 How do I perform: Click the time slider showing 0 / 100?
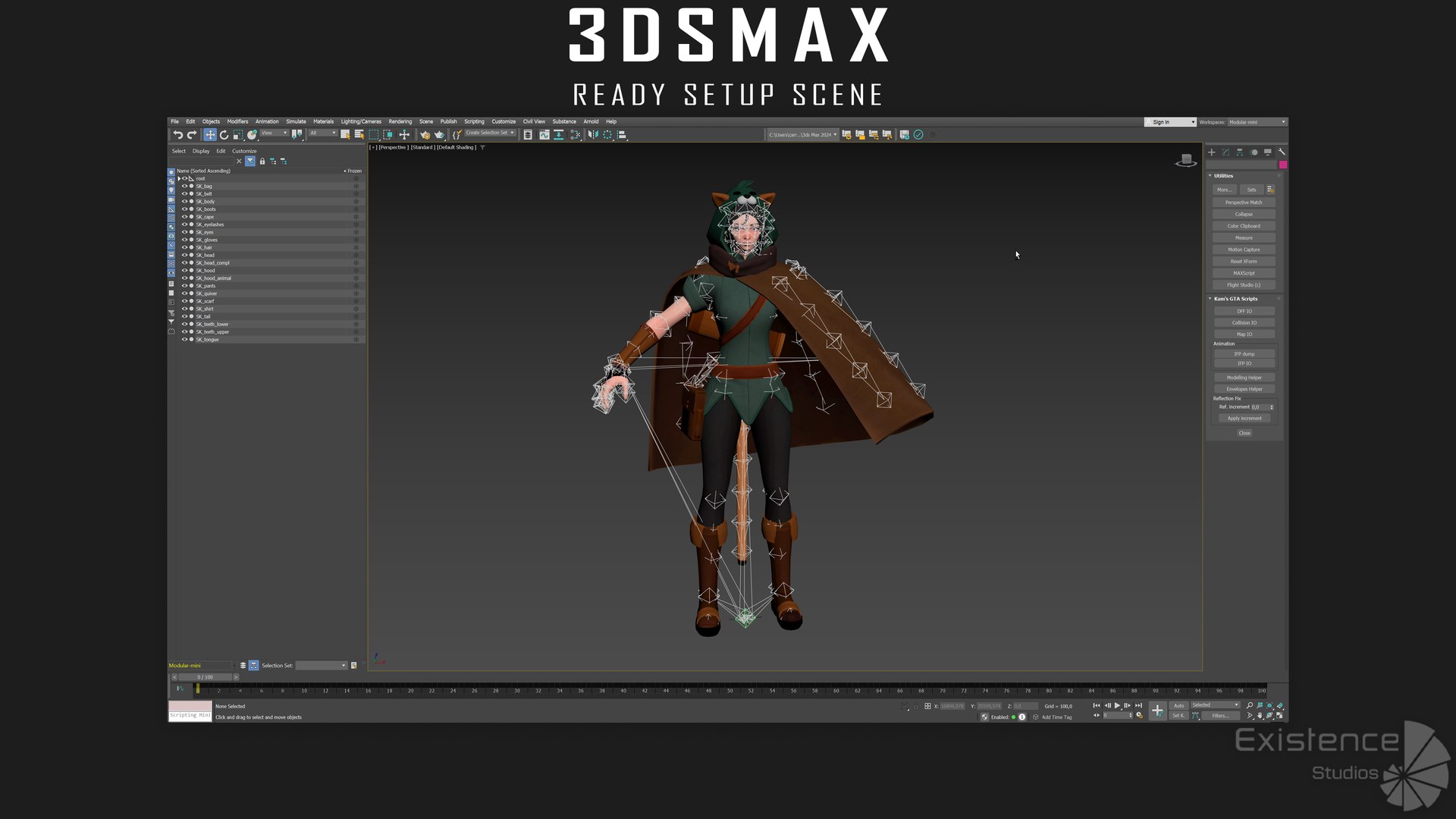click(x=206, y=677)
